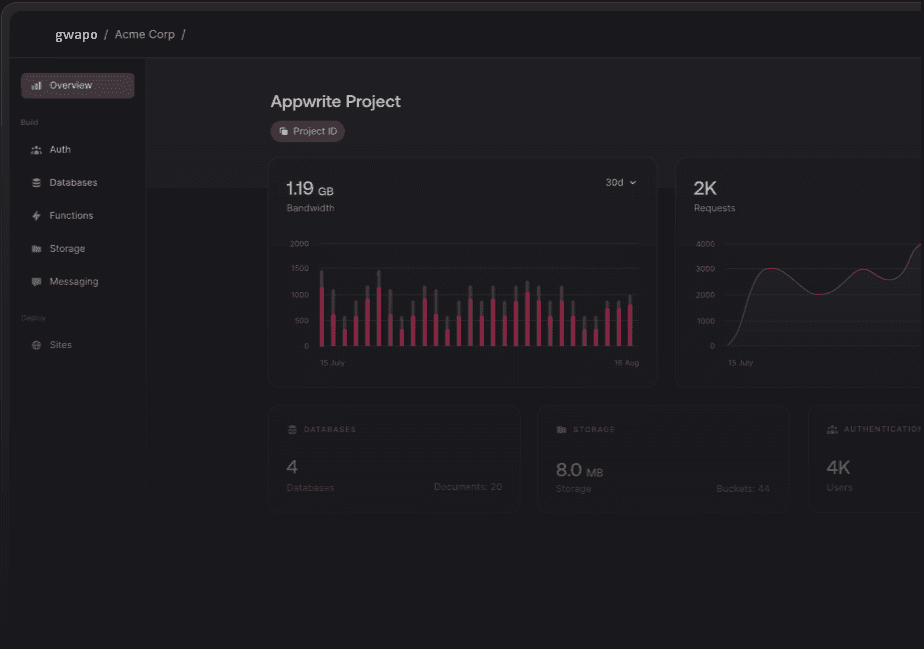Open the Overview menu item
924x649 pixels.
(x=77, y=86)
